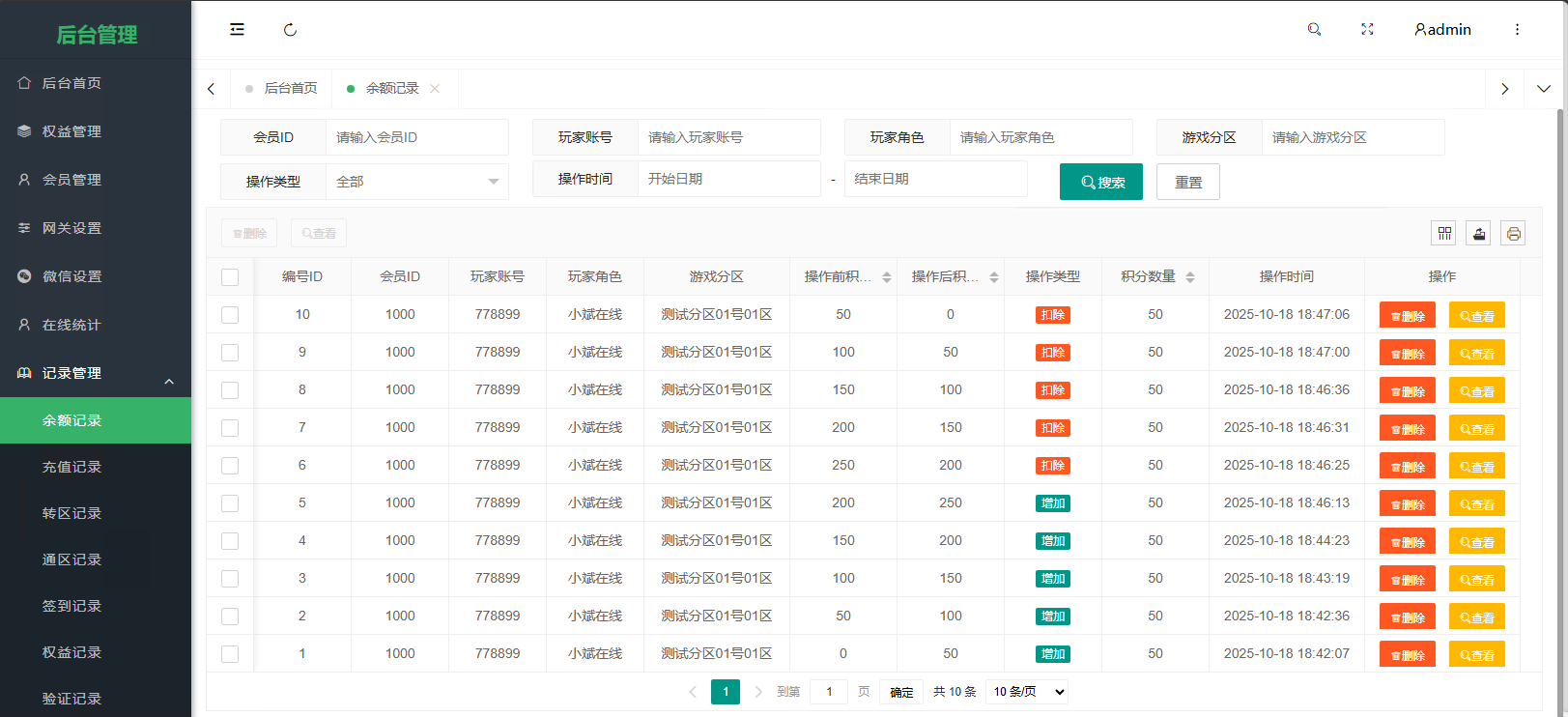The width and height of the screenshot is (1568, 717).
Task: Click pagination page 1 button
Action: tap(726, 692)
